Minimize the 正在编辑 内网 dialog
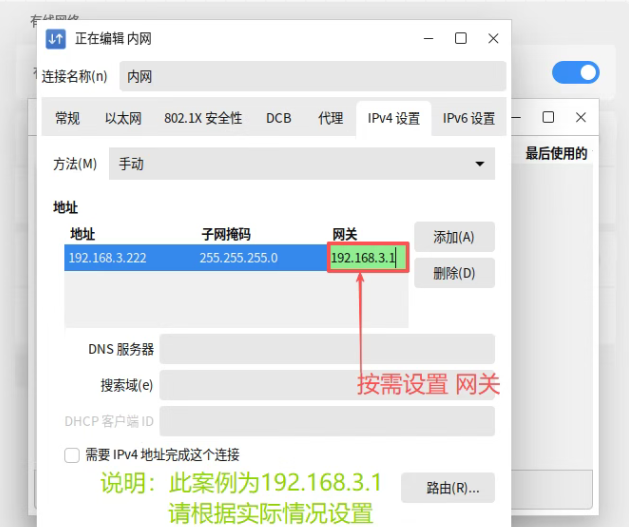Viewport: 629px width, 527px height. tap(428, 38)
